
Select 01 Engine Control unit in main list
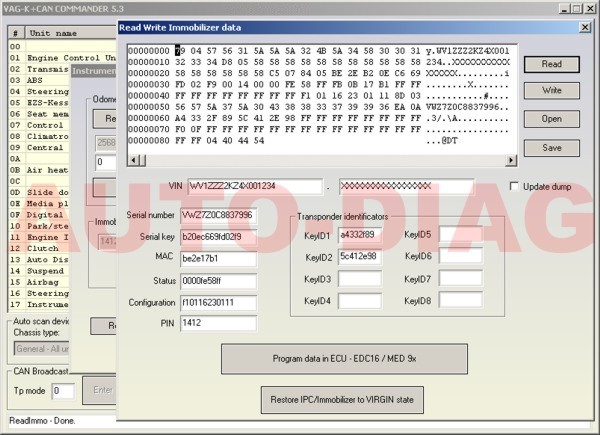tap(62, 58)
